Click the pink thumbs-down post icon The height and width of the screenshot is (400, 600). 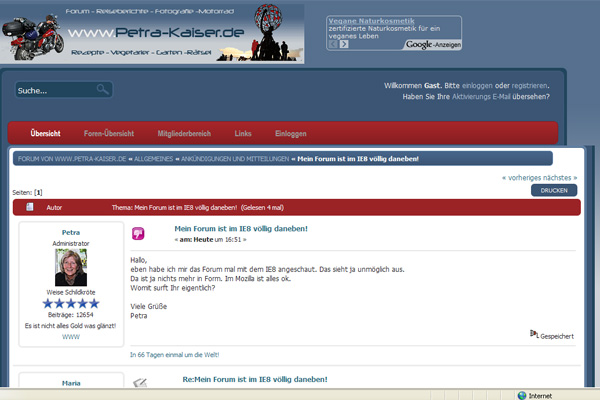(x=138, y=234)
